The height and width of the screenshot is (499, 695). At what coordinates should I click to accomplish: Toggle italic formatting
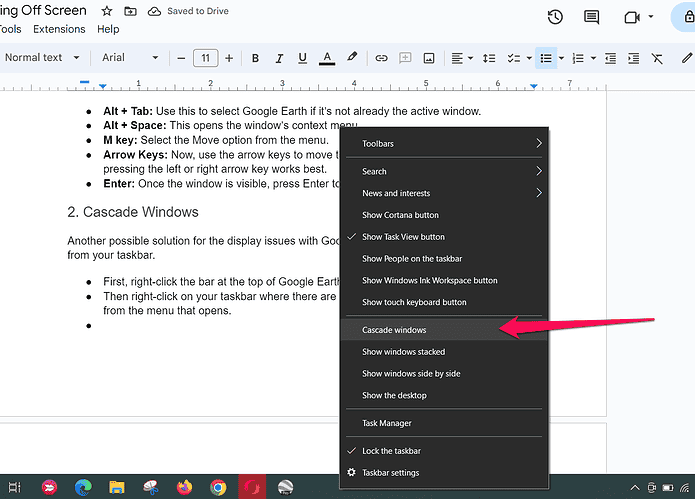[279, 58]
